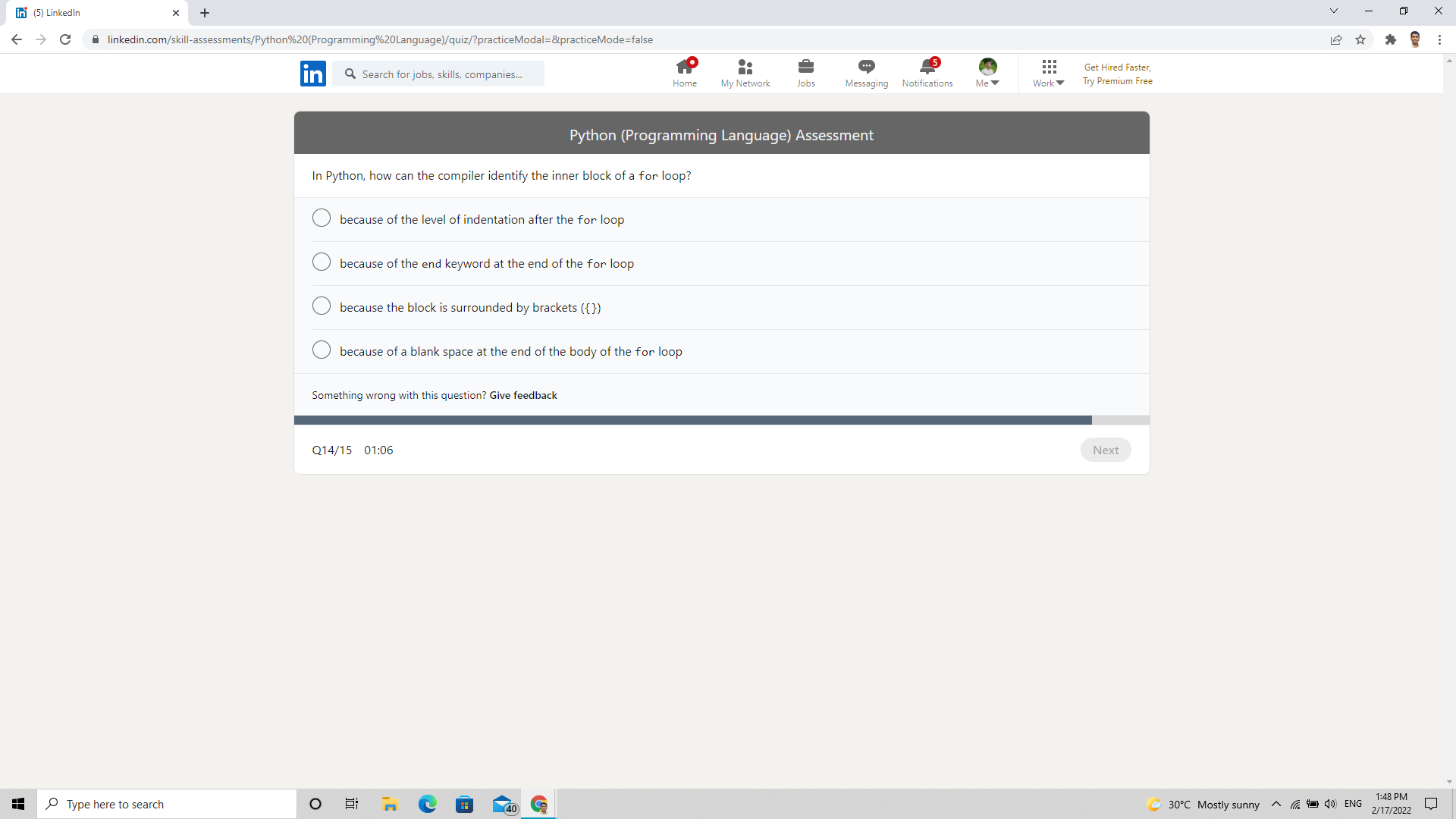Show hidden icons in system tray
This screenshot has width=1456, height=819.
pyautogui.click(x=1276, y=804)
